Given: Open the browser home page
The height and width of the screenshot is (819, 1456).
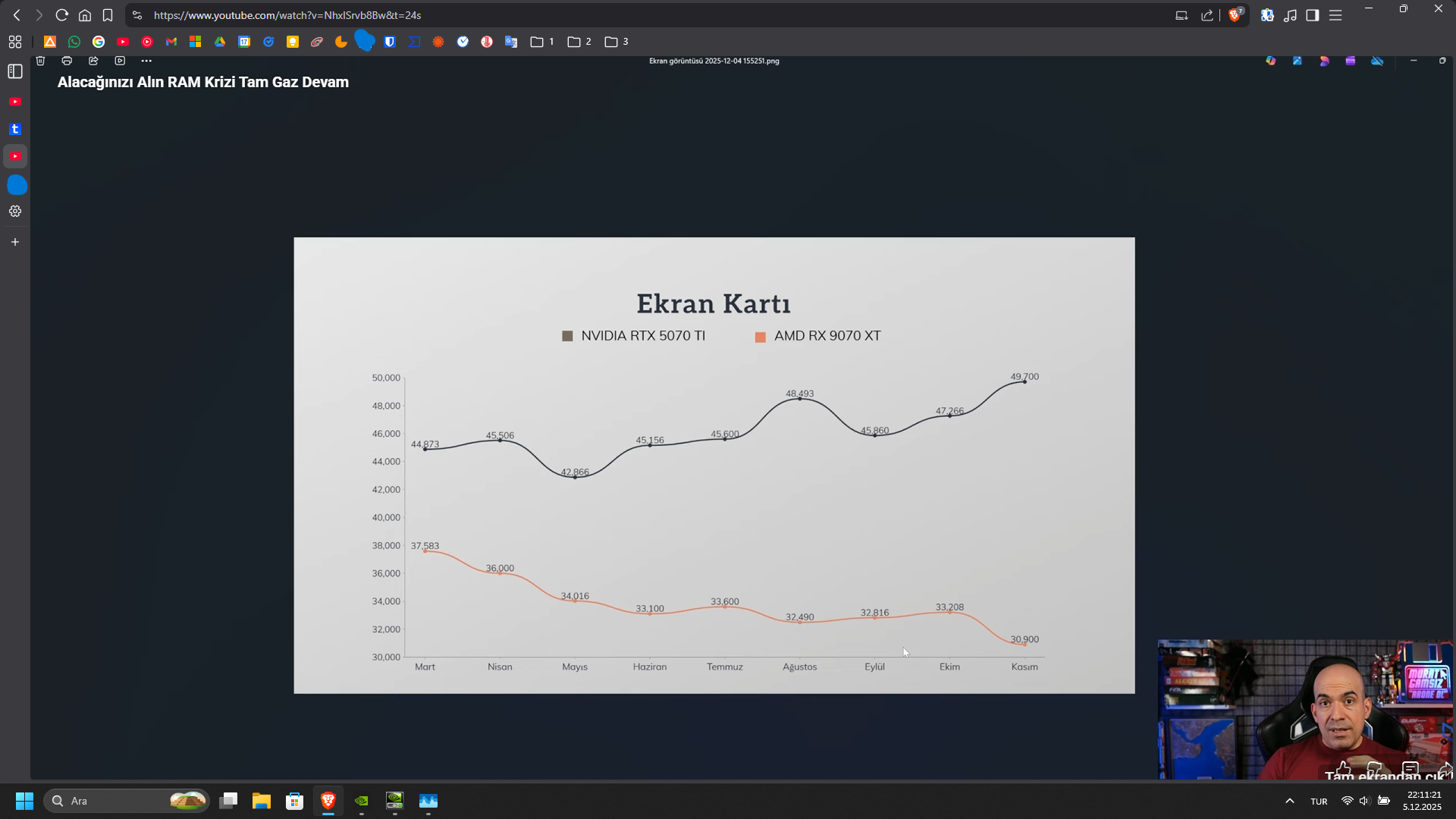Looking at the screenshot, I should click(x=85, y=15).
